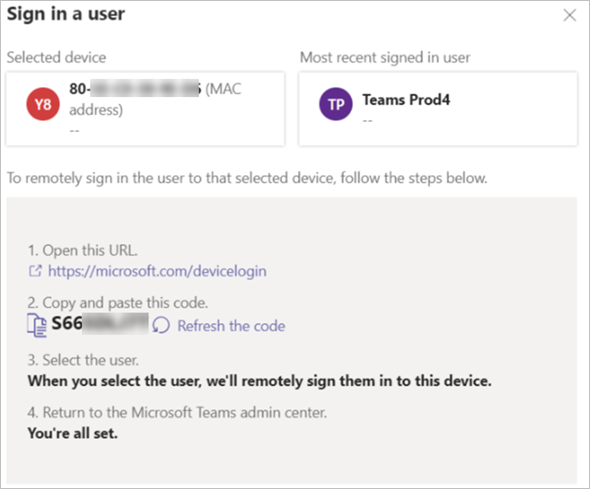Click the S66 sign-in code
This screenshot has width=590, height=489.
[100, 323]
